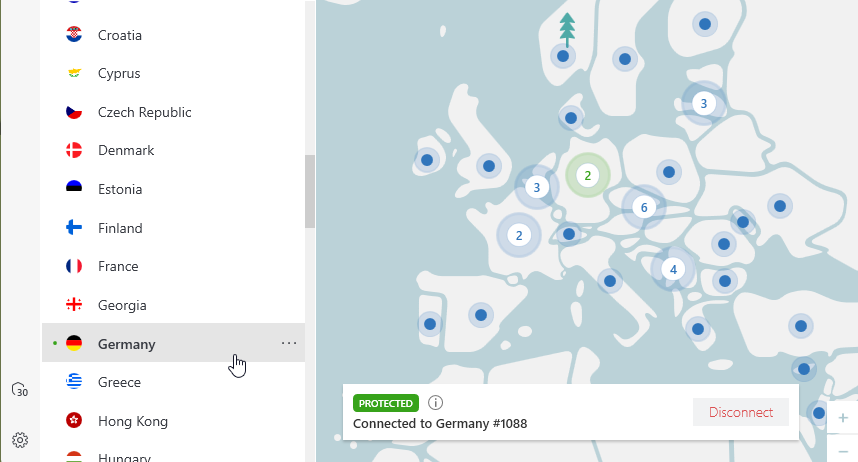Click the 30-day shield icon in sidebar

[x=20, y=390]
